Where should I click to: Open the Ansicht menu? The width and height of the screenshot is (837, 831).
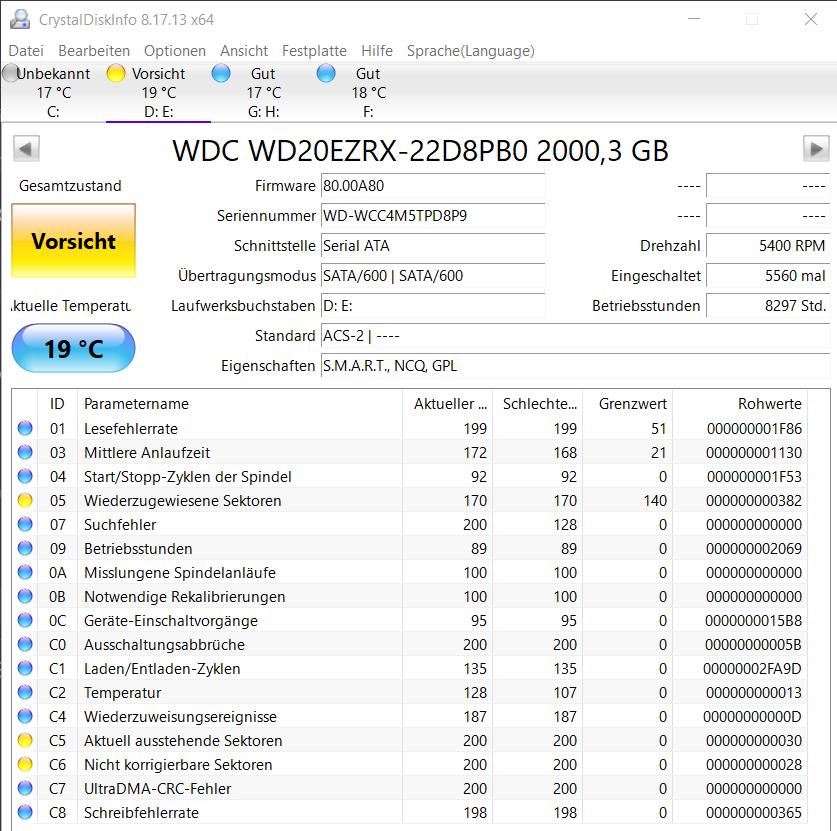244,51
